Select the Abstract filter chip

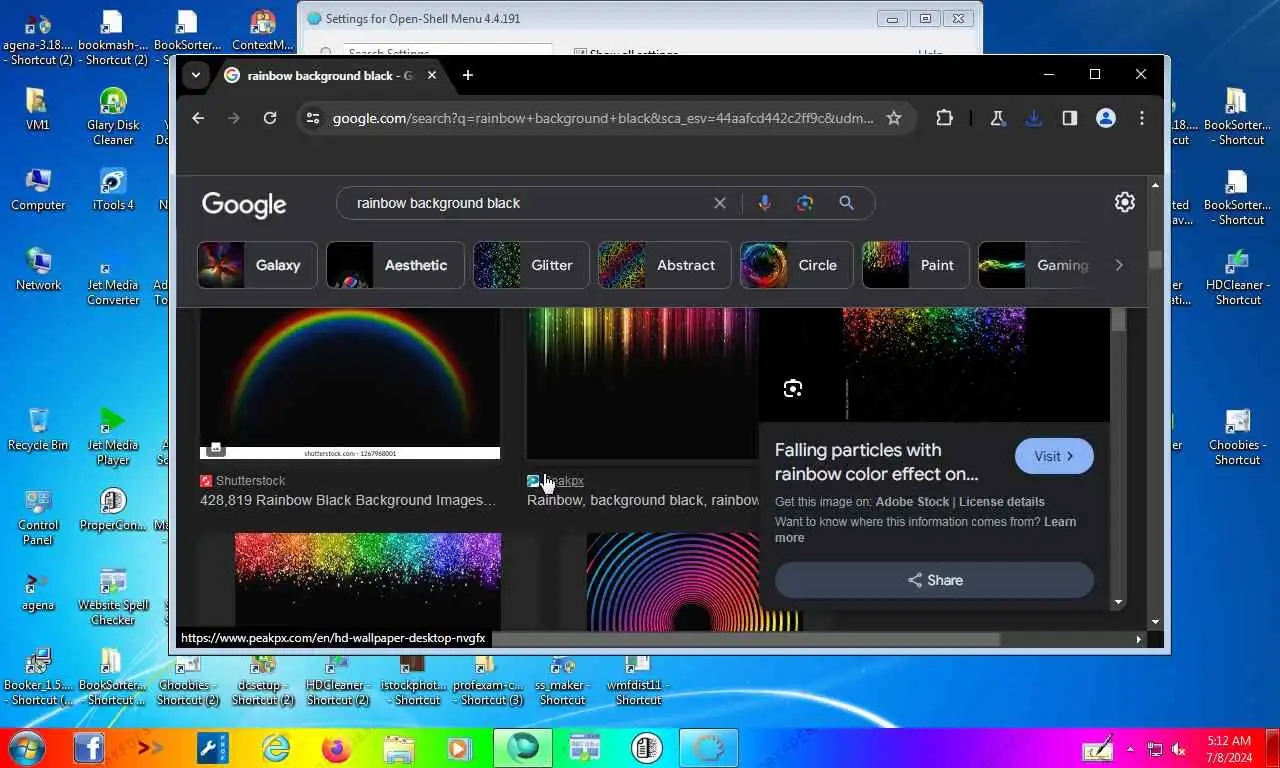665,265
